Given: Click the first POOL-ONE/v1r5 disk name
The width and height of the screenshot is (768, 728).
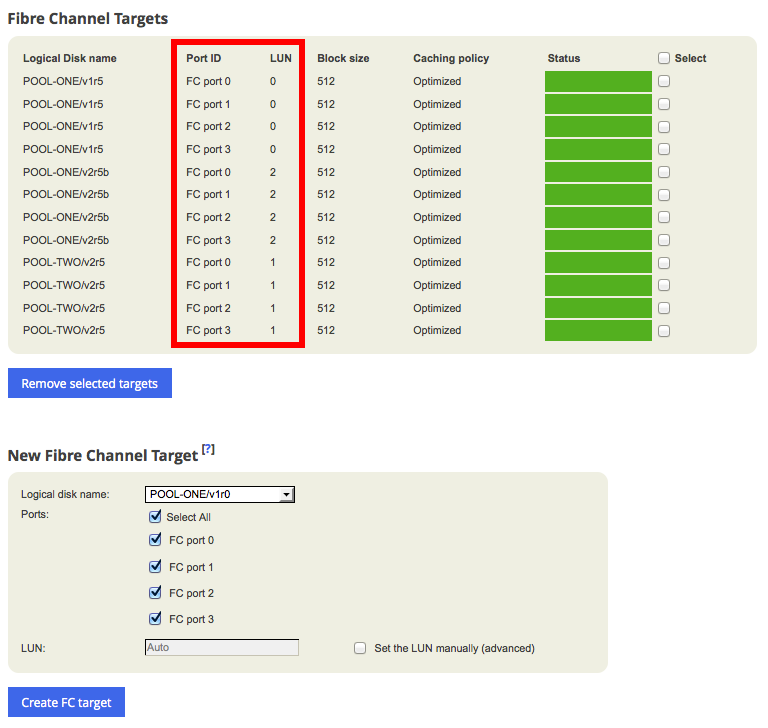Looking at the screenshot, I should click(63, 81).
